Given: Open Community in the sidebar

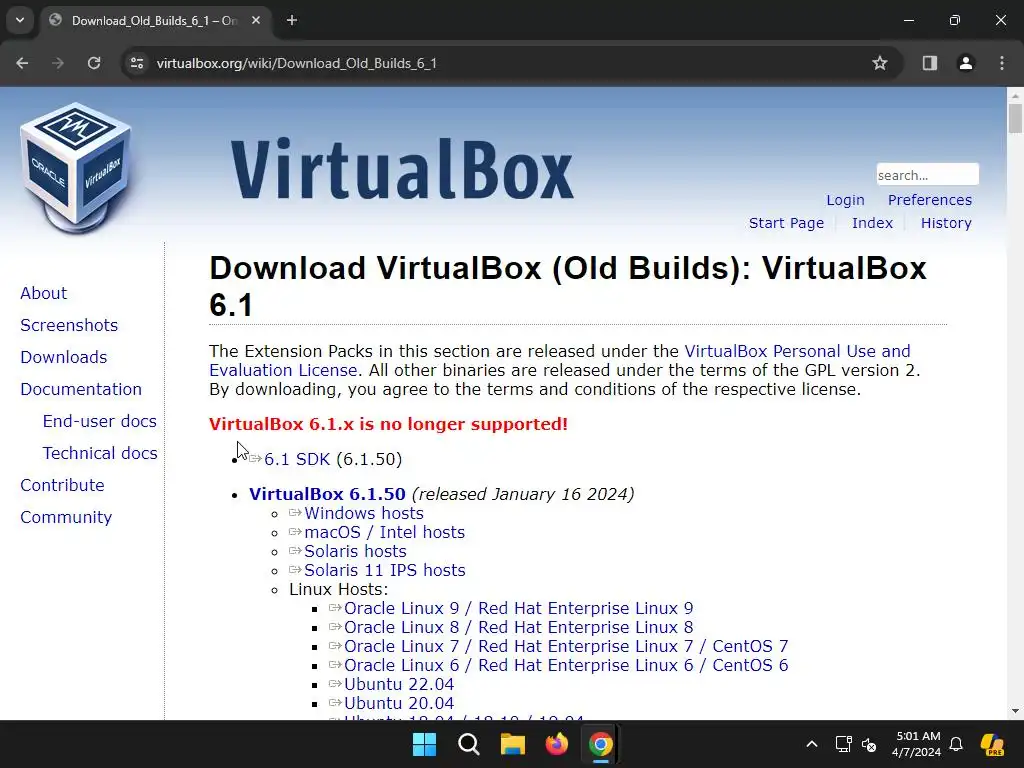Looking at the screenshot, I should click(66, 517).
